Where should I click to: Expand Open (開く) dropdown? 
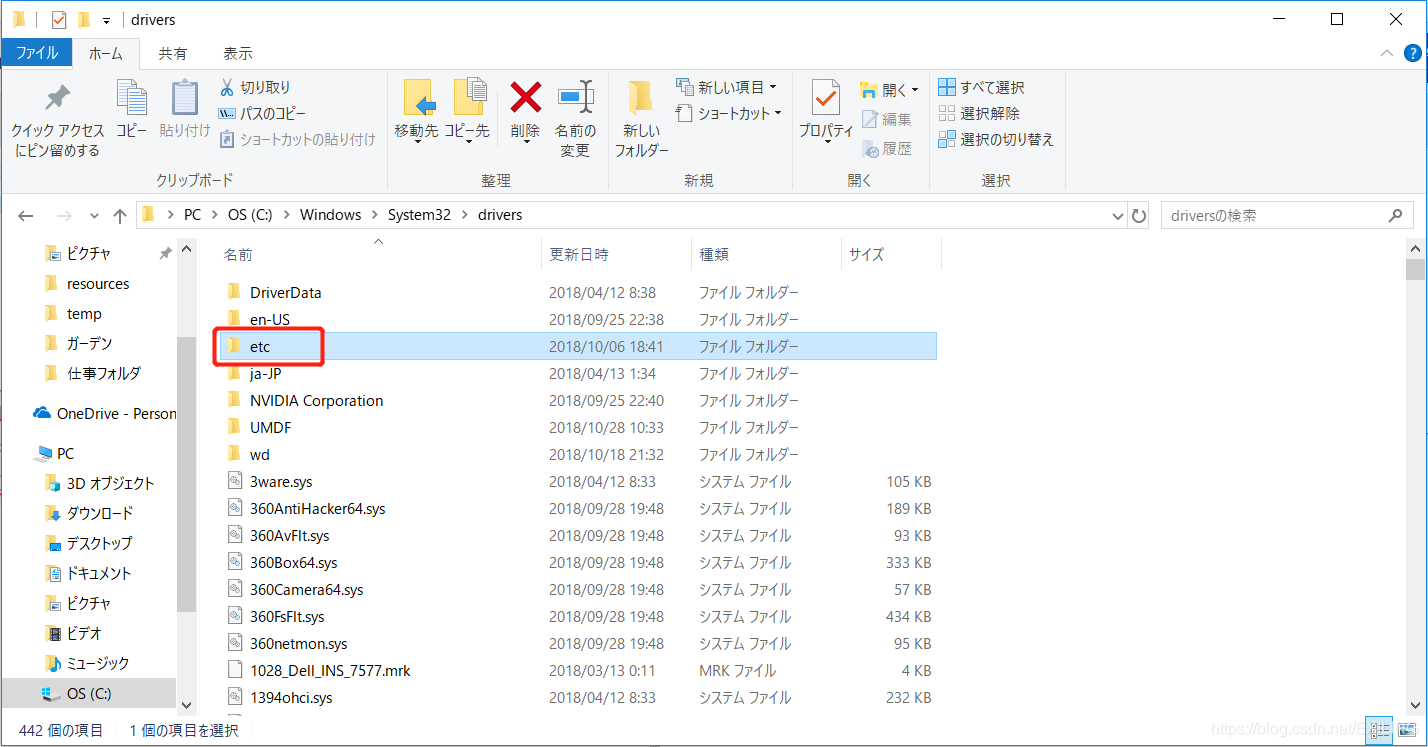(914, 90)
